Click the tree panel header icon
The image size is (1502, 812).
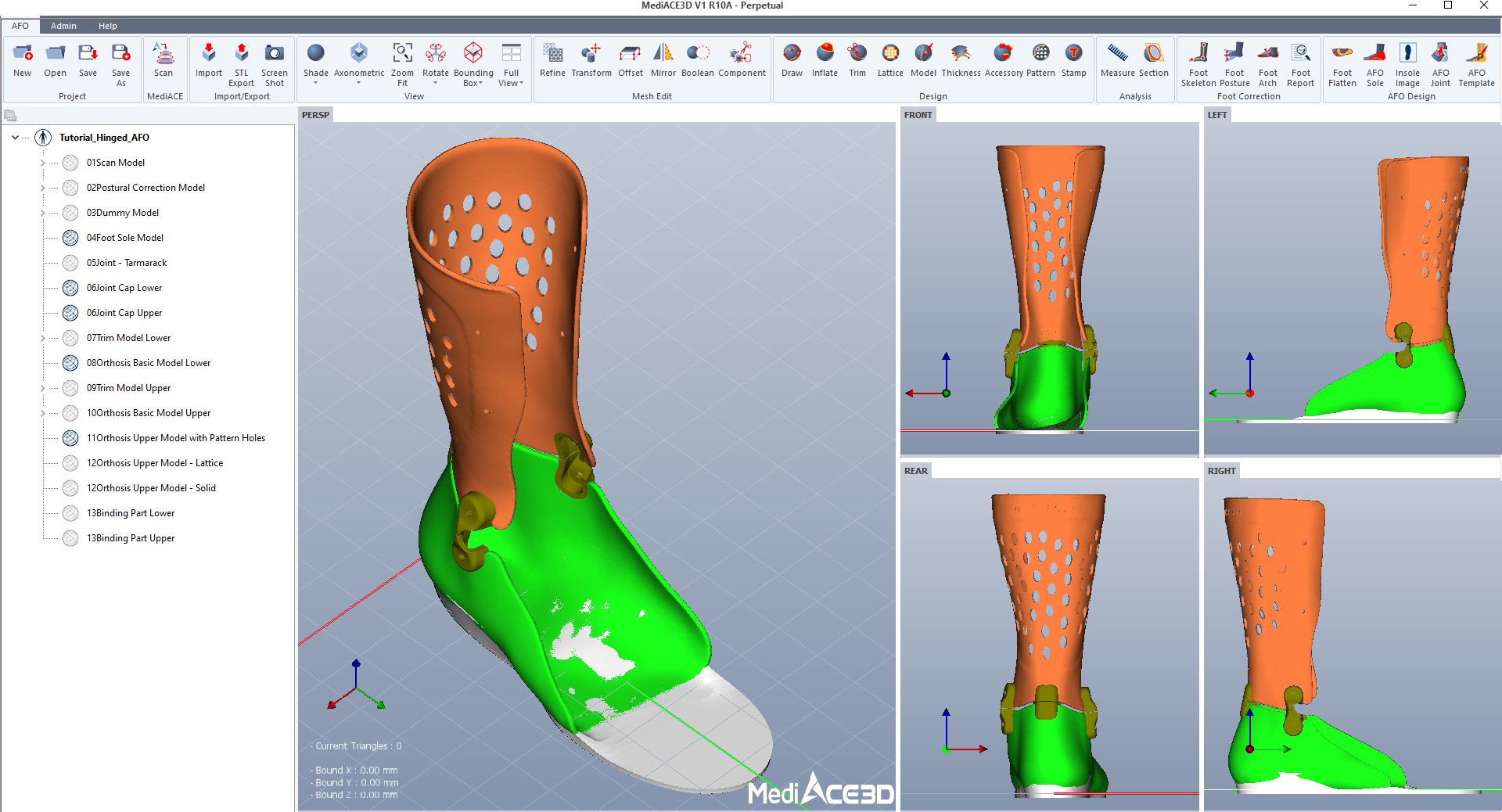10,116
